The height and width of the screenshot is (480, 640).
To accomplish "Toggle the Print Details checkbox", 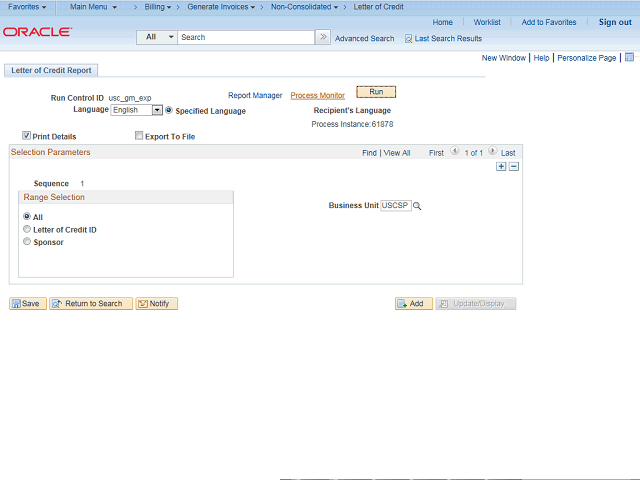I will [x=27, y=136].
